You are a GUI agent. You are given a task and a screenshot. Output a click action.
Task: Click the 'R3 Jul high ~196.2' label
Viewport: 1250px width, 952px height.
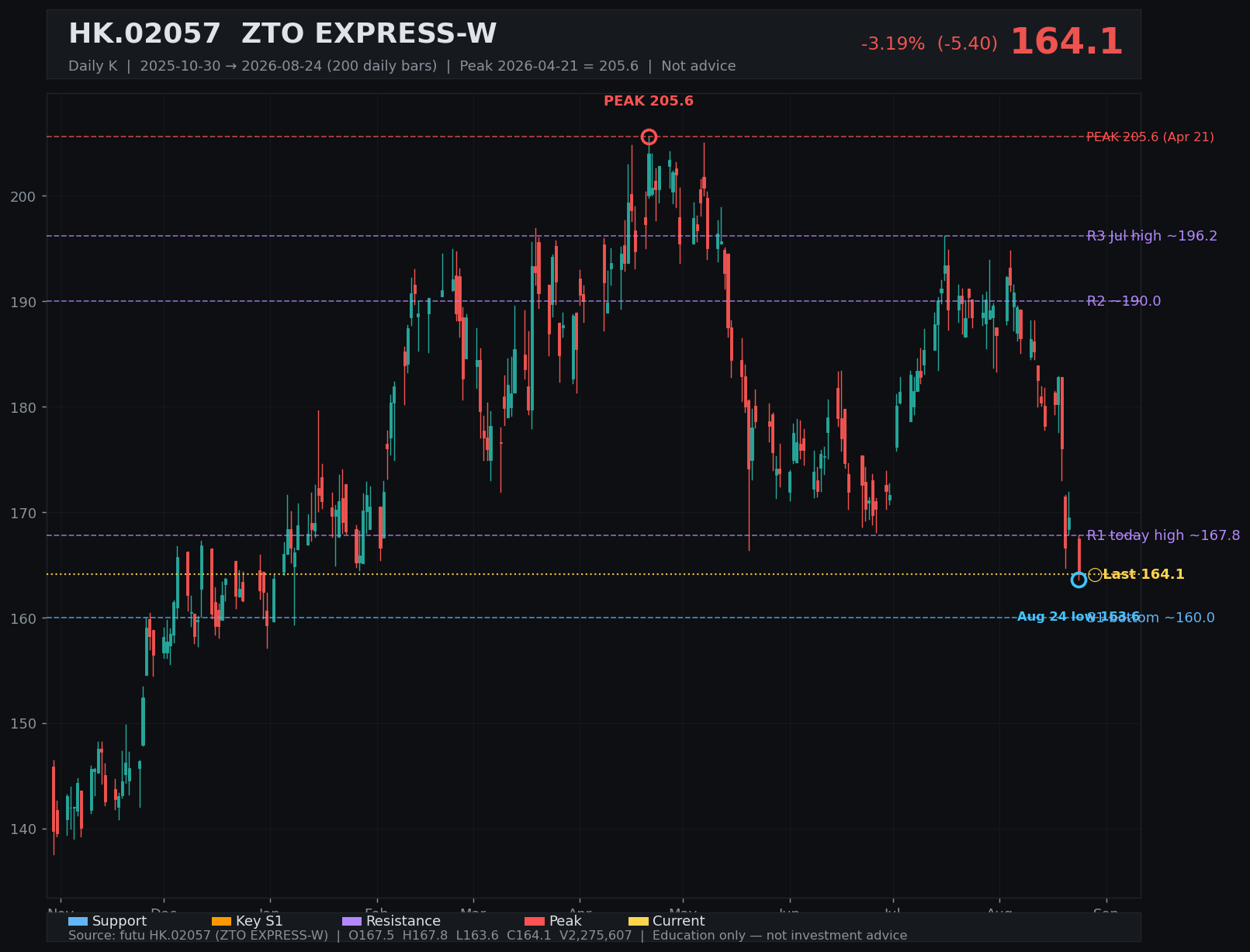(x=1152, y=236)
